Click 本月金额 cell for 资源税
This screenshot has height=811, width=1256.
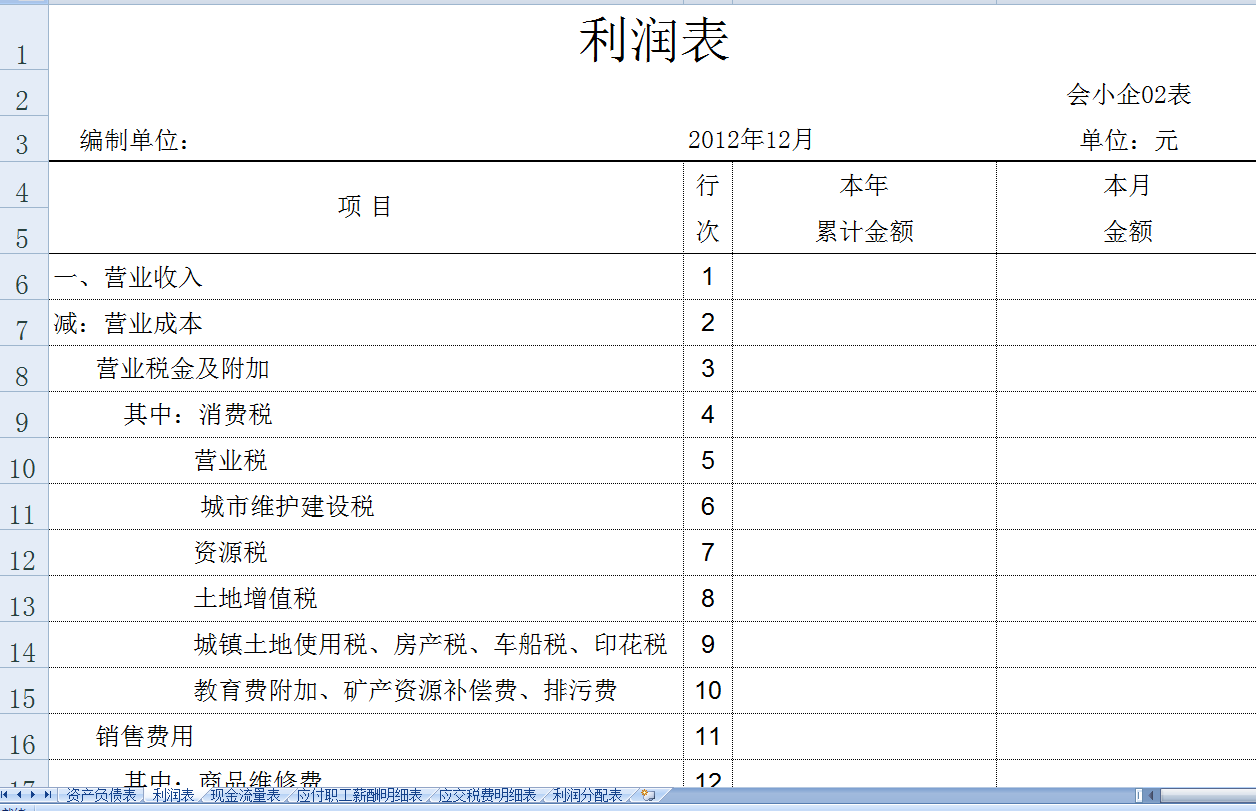[1127, 553]
